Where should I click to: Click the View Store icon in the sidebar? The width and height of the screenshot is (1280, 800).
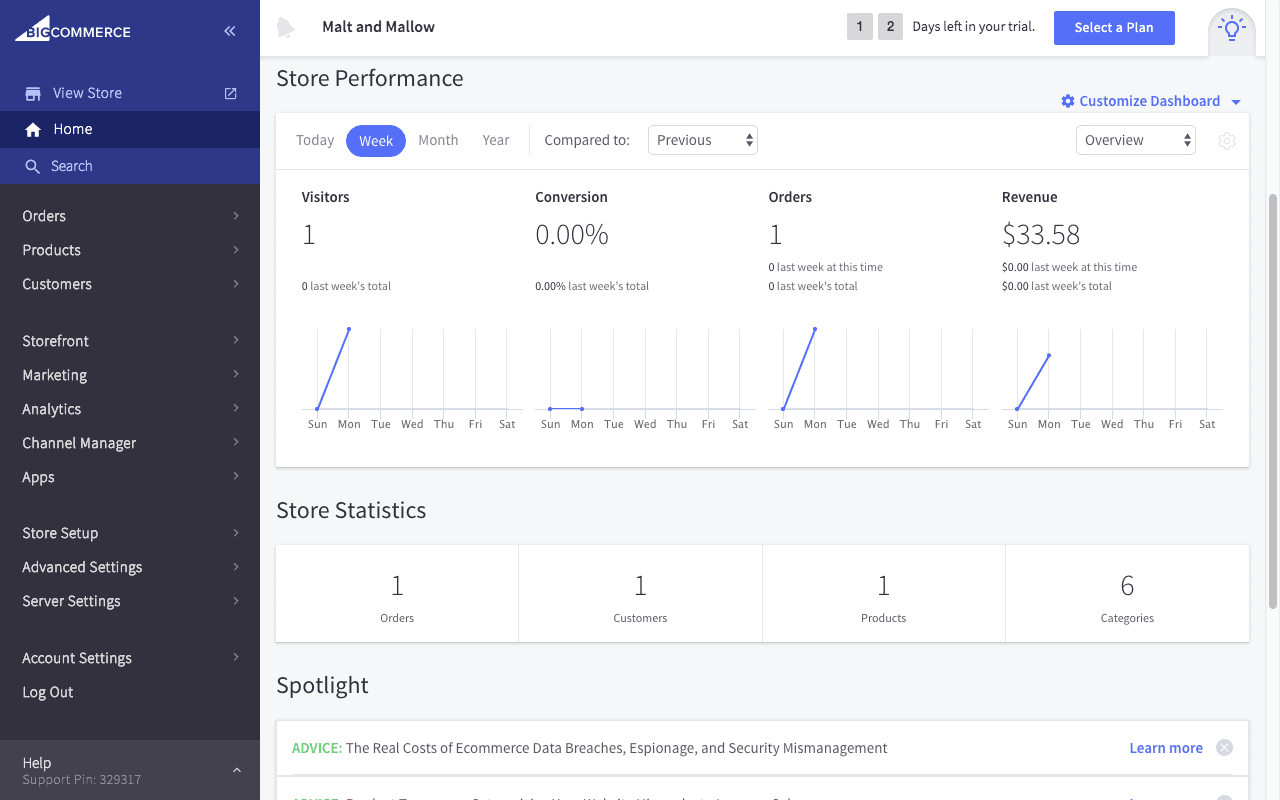33,92
